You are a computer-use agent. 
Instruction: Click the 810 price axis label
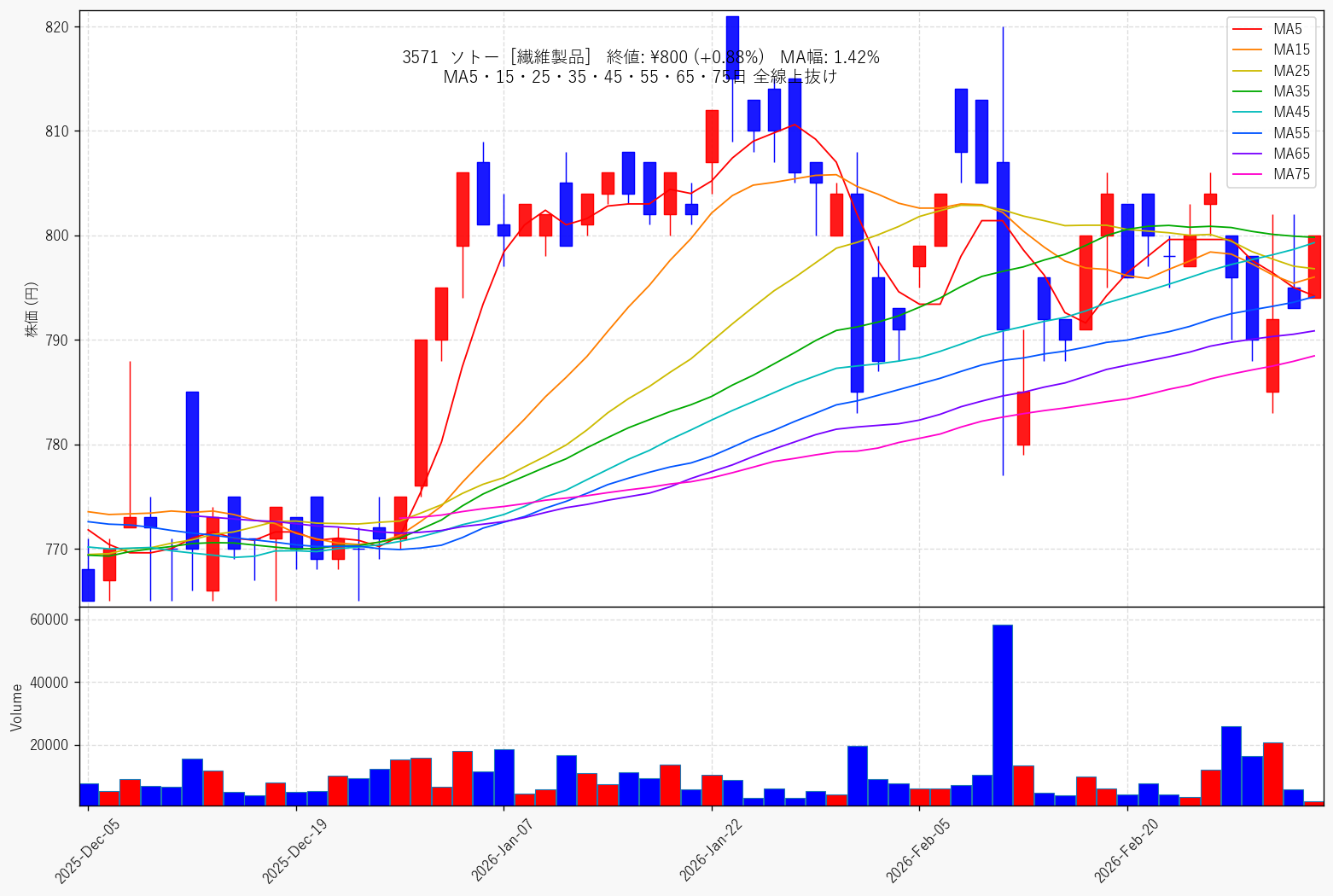(x=56, y=131)
